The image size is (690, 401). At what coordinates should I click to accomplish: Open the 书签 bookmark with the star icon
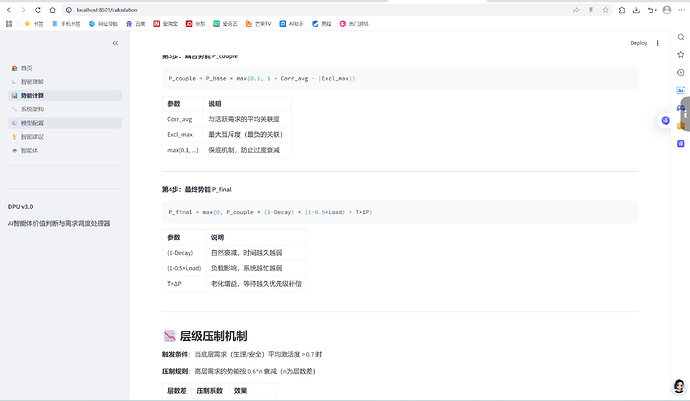coord(34,24)
